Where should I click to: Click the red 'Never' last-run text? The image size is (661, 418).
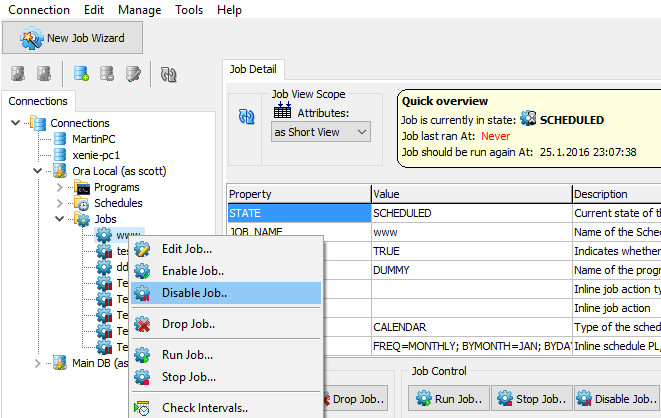[495, 136]
